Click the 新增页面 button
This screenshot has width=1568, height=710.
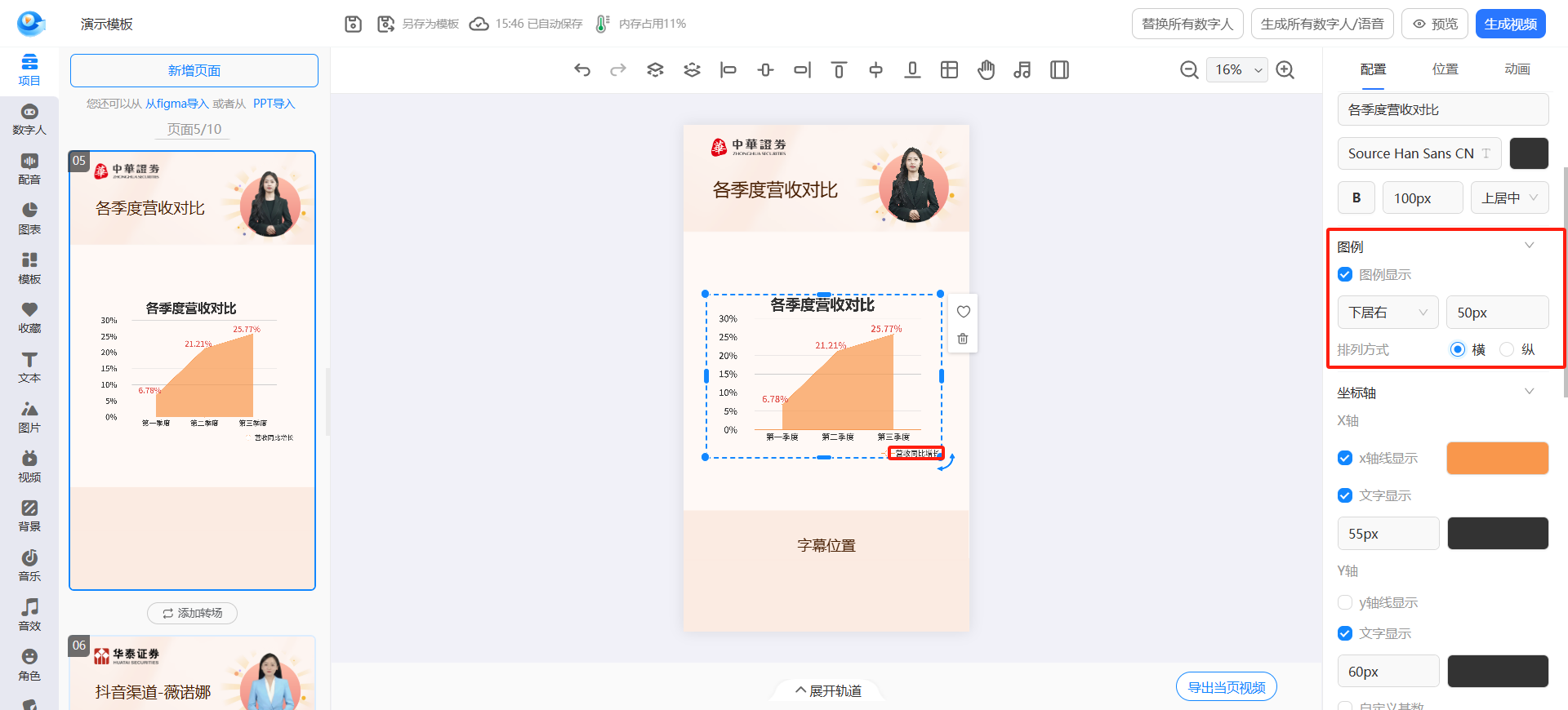(194, 71)
